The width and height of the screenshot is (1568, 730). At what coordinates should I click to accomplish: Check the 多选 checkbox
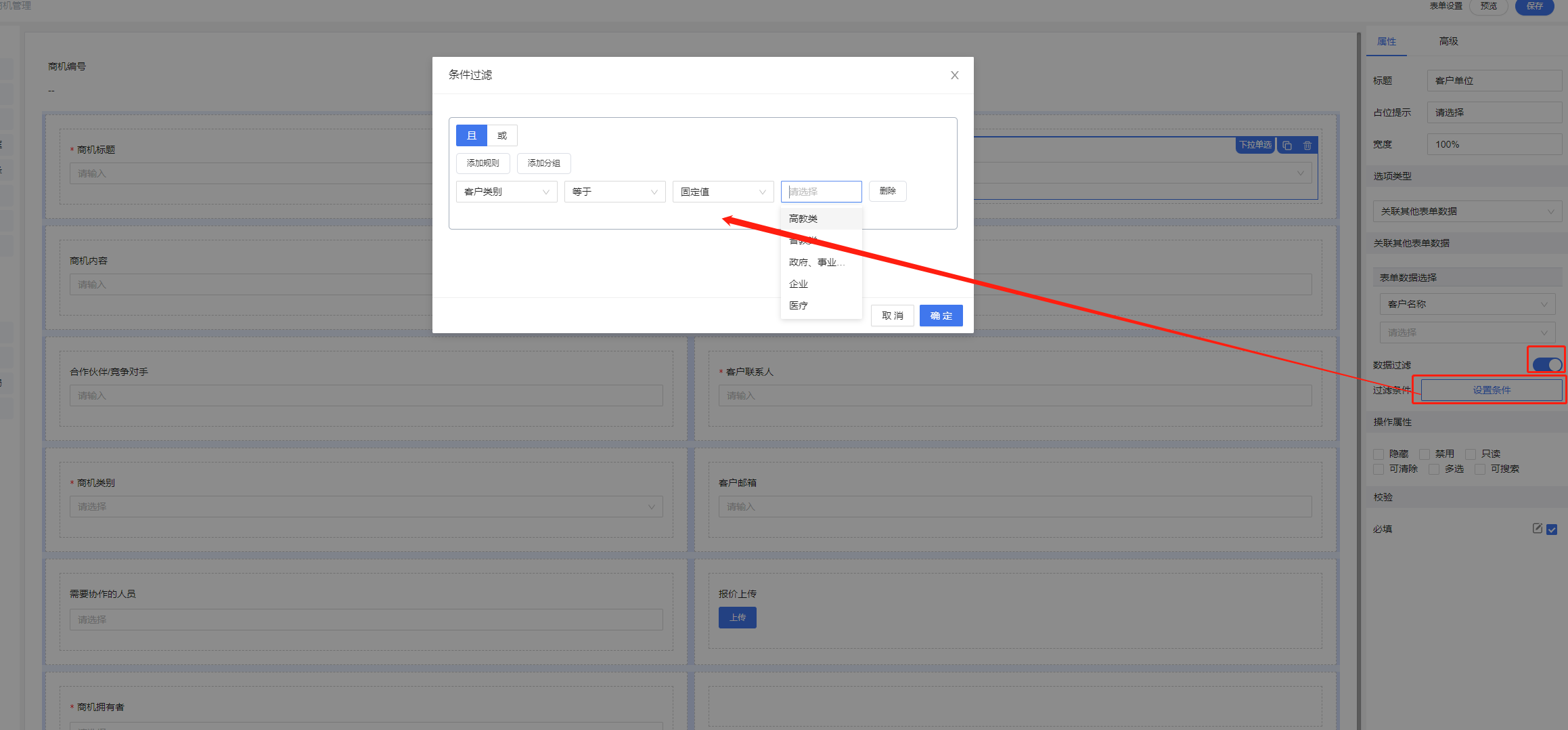coord(1434,469)
